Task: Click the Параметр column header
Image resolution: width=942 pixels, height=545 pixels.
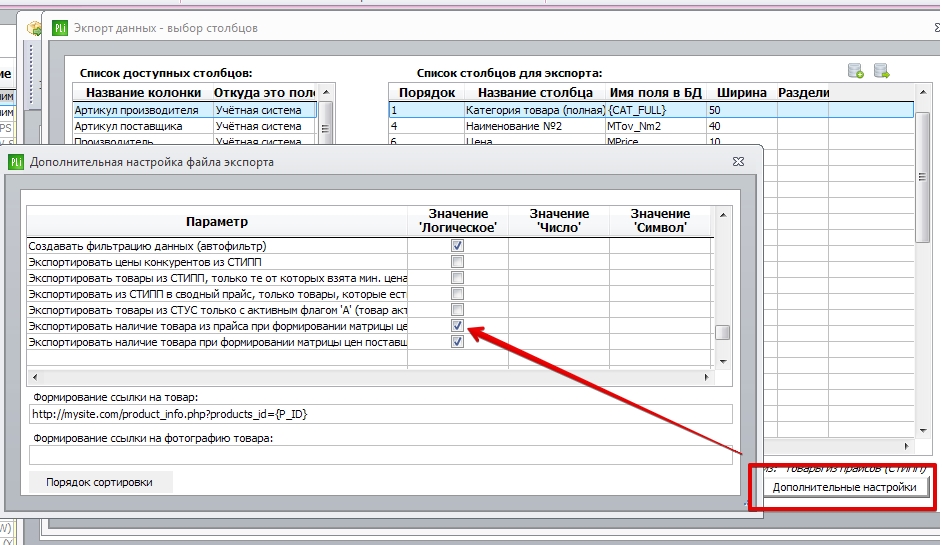Action: click(217, 221)
